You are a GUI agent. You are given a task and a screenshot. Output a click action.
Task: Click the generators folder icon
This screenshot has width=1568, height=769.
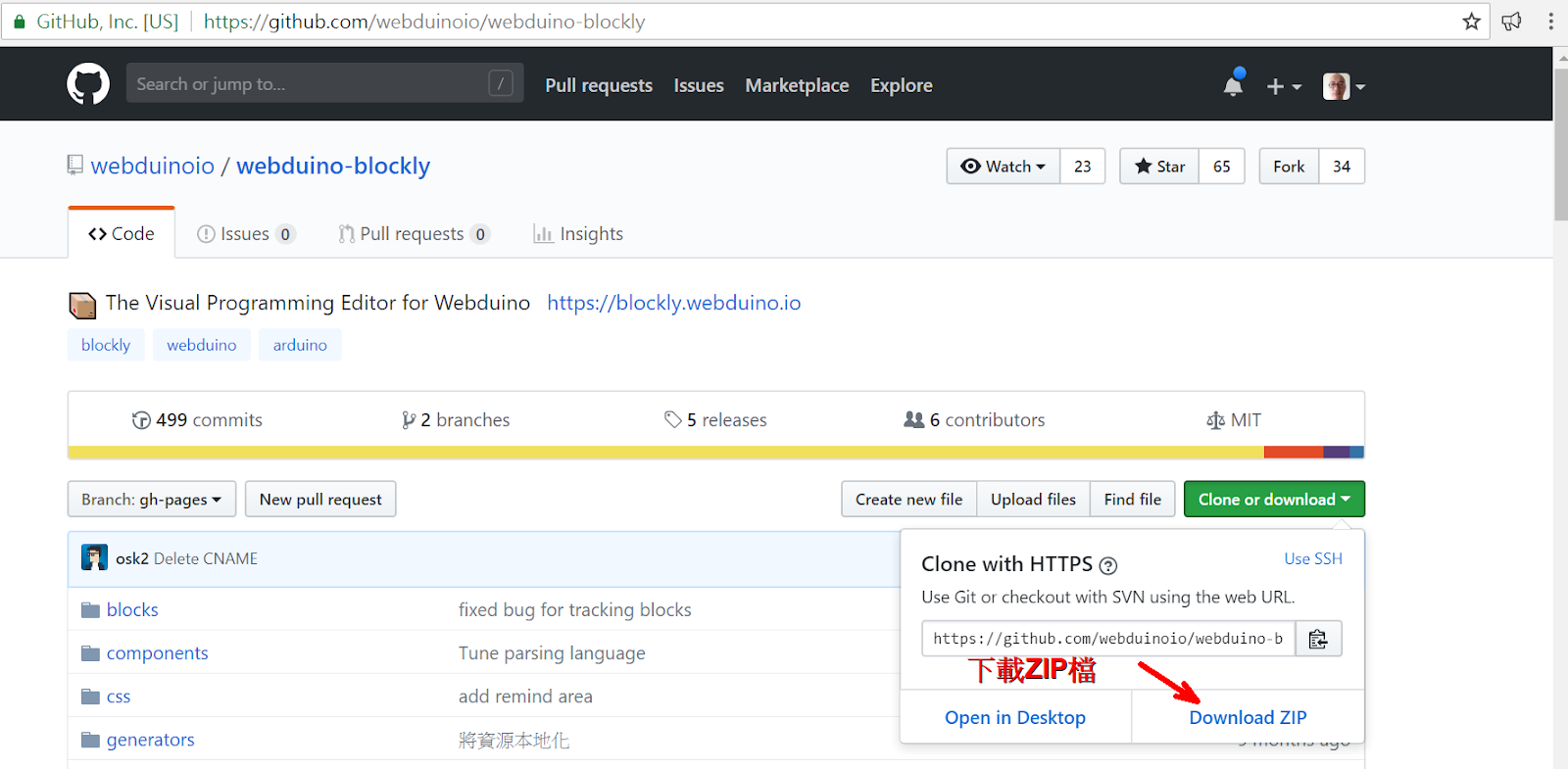tap(90, 740)
